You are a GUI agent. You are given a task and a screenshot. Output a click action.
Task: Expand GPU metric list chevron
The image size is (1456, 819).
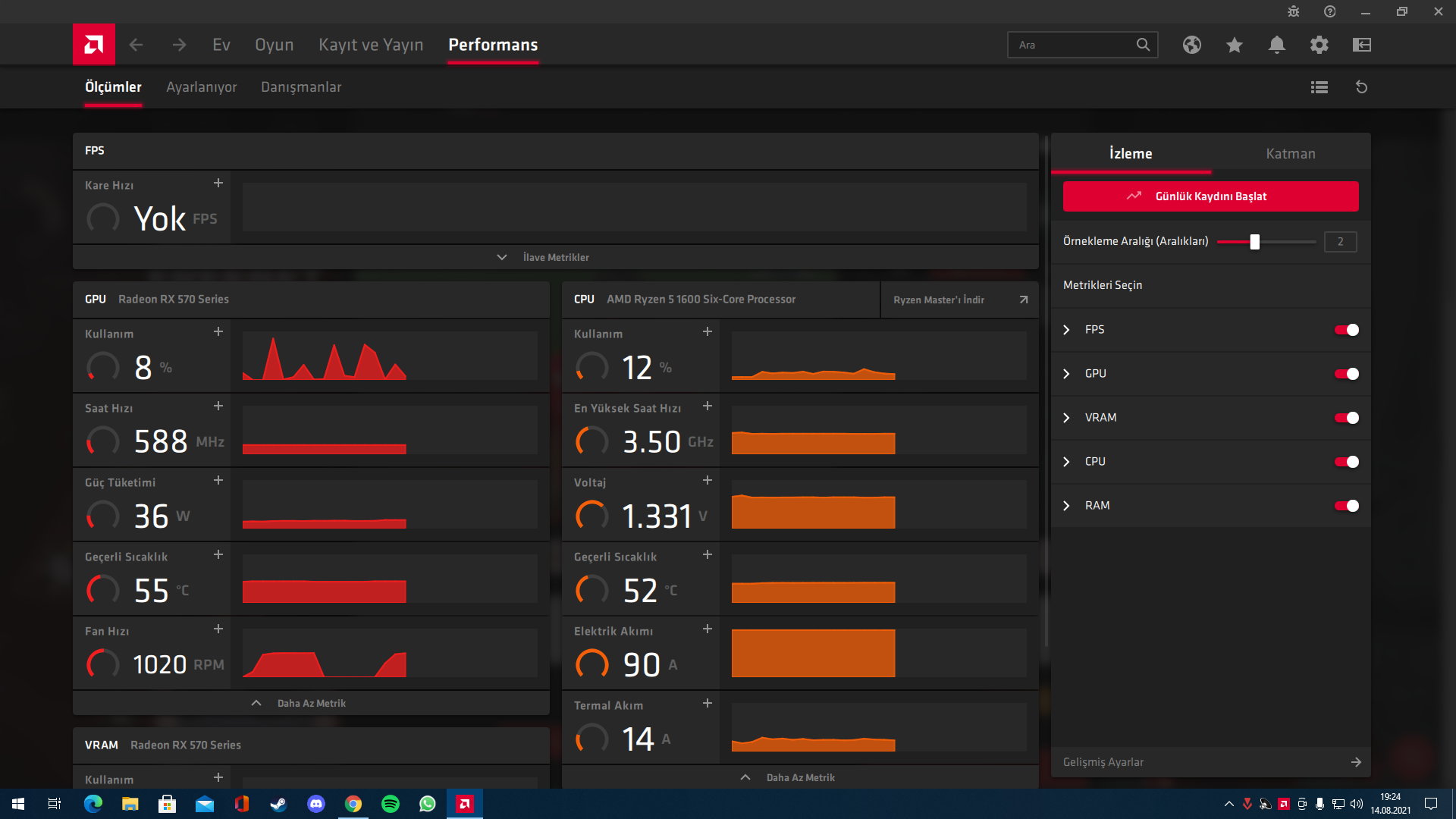point(1067,374)
